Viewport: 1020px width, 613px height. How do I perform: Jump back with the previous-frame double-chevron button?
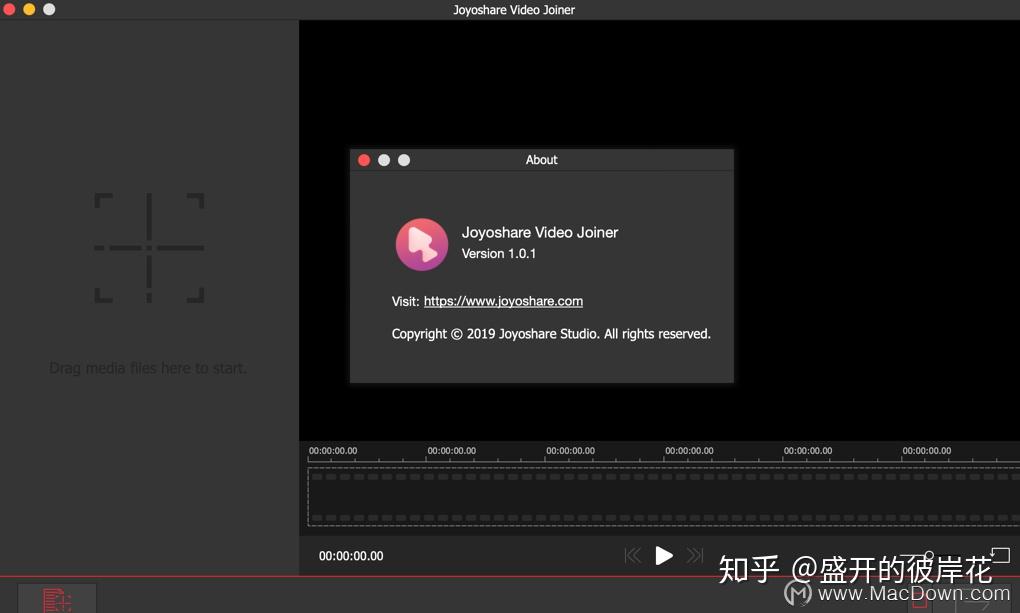(x=633, y=556)
